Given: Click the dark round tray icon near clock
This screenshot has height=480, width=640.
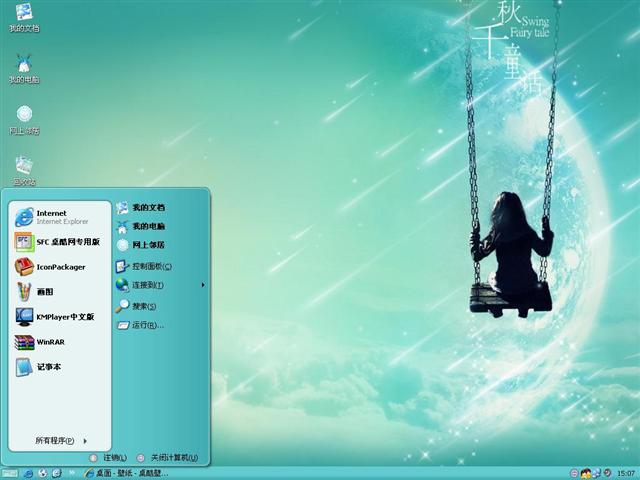Looking at the screenshot, I should 607,473.
